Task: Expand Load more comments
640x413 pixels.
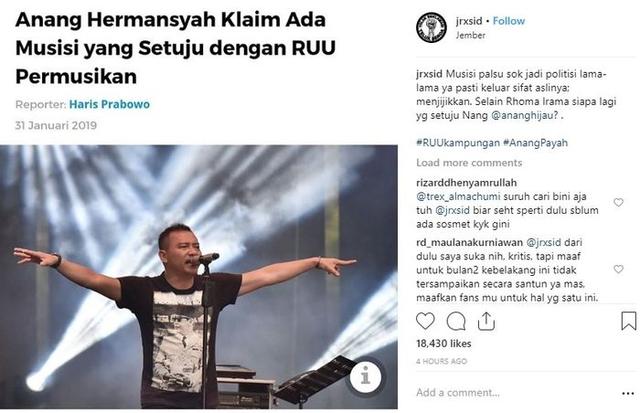Action: [469, 163]
